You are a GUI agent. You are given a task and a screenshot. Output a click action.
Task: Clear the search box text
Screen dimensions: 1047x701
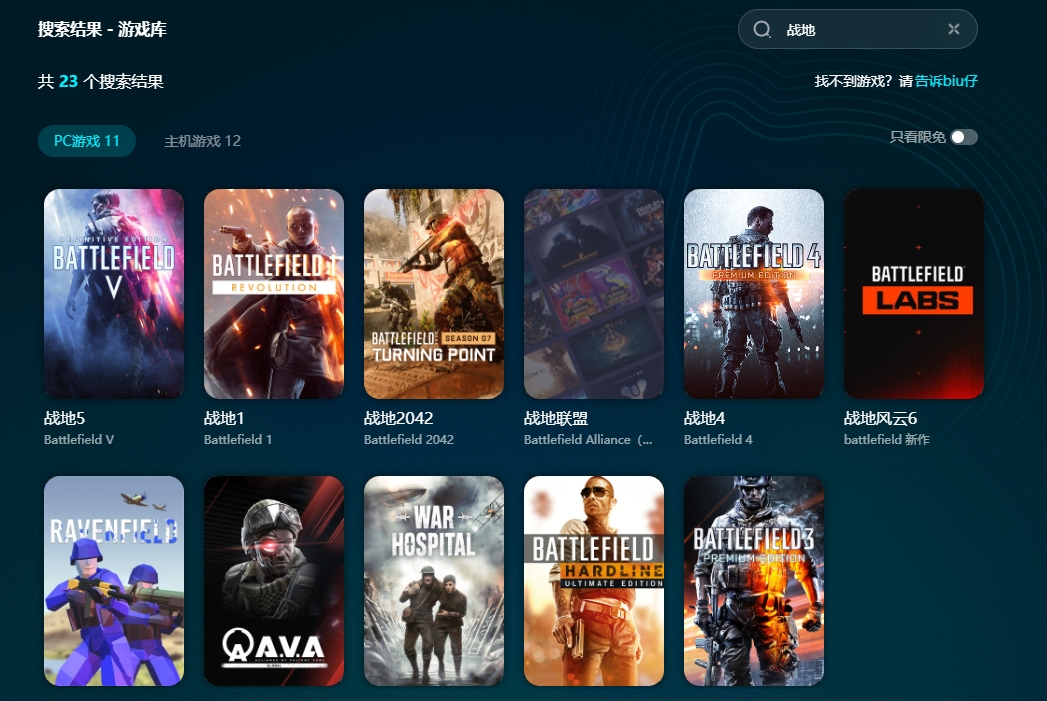click(953, 30)
